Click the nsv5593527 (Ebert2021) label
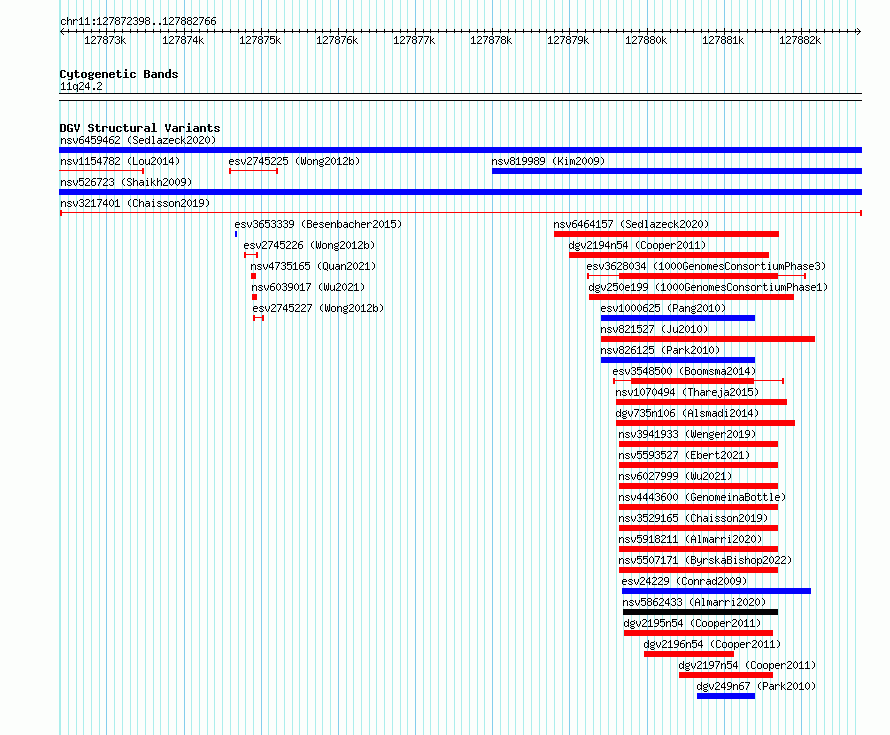Image resolution: width=890 pixels, height=735 pixels. point(684,455)
